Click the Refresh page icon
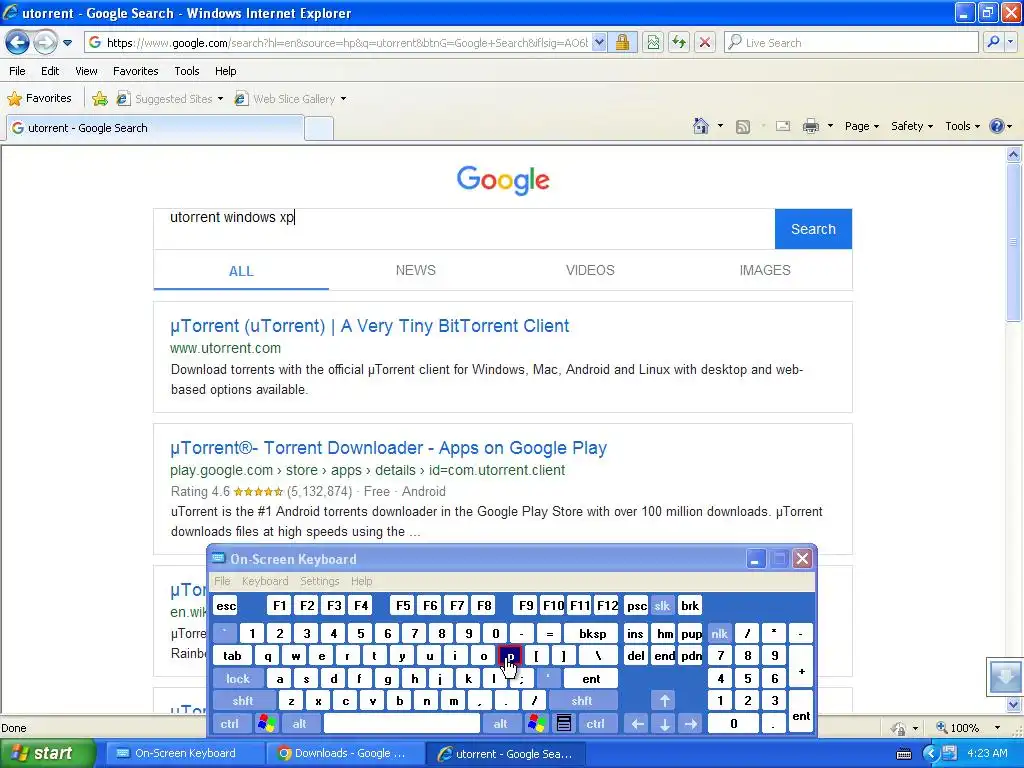Image resolution: width=1024 pixels, height=768 pixels. click(x=679, y=42)
